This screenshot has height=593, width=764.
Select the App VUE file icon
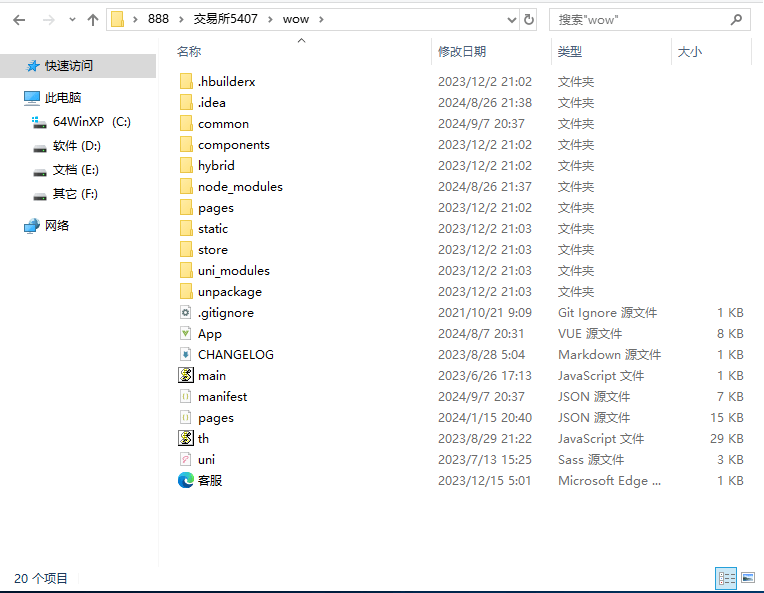tap(186, 333)
